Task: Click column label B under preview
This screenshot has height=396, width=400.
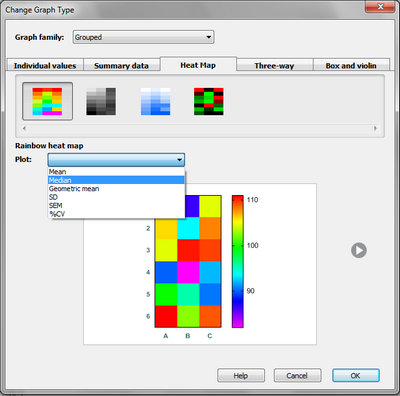Action: 188,336
